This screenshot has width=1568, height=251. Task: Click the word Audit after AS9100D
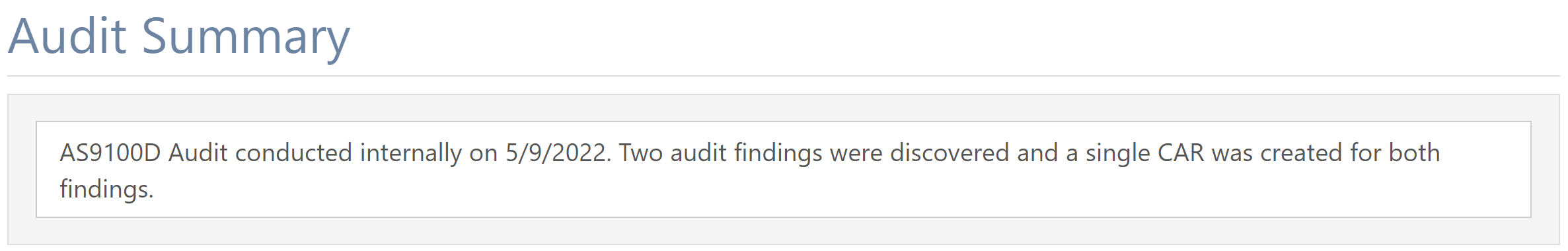click(x=198, y=153)
